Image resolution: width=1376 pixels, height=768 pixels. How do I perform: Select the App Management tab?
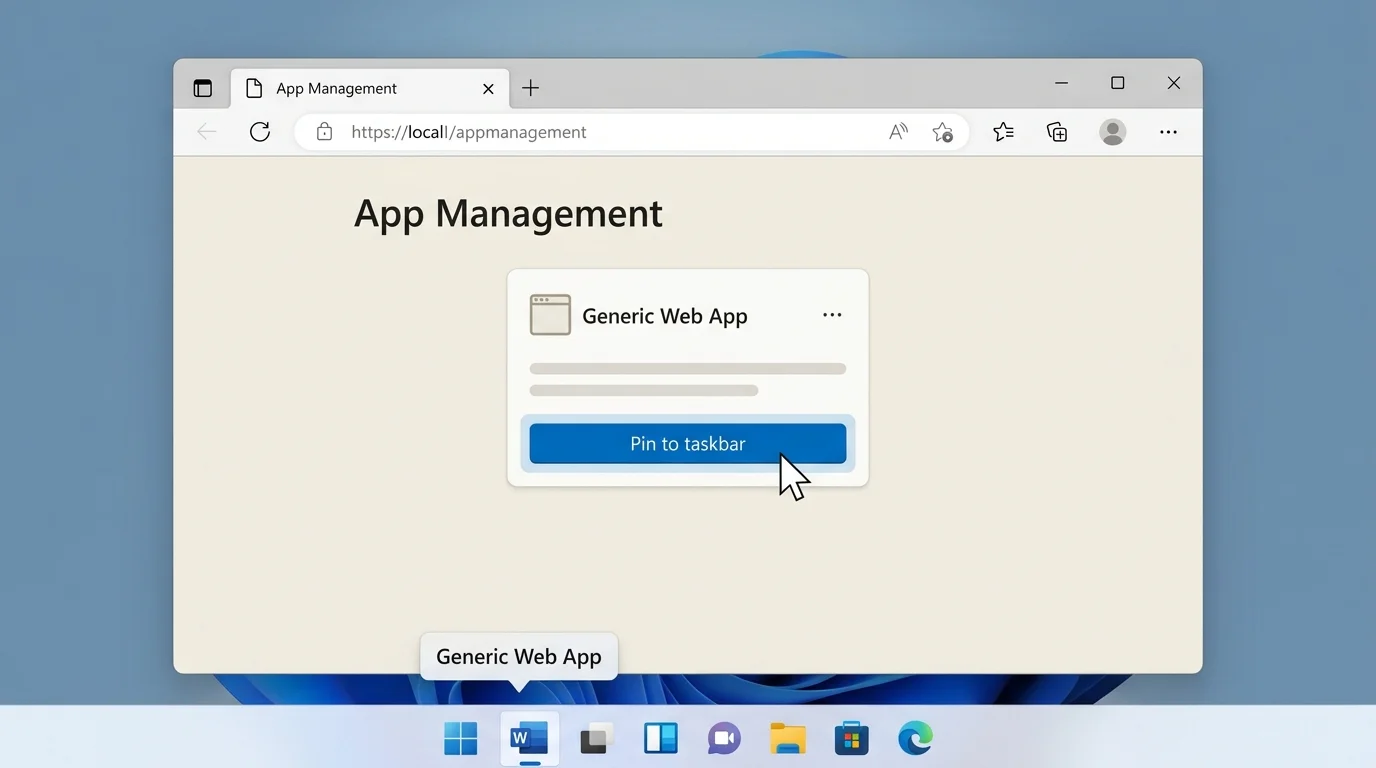click(370, 88)
